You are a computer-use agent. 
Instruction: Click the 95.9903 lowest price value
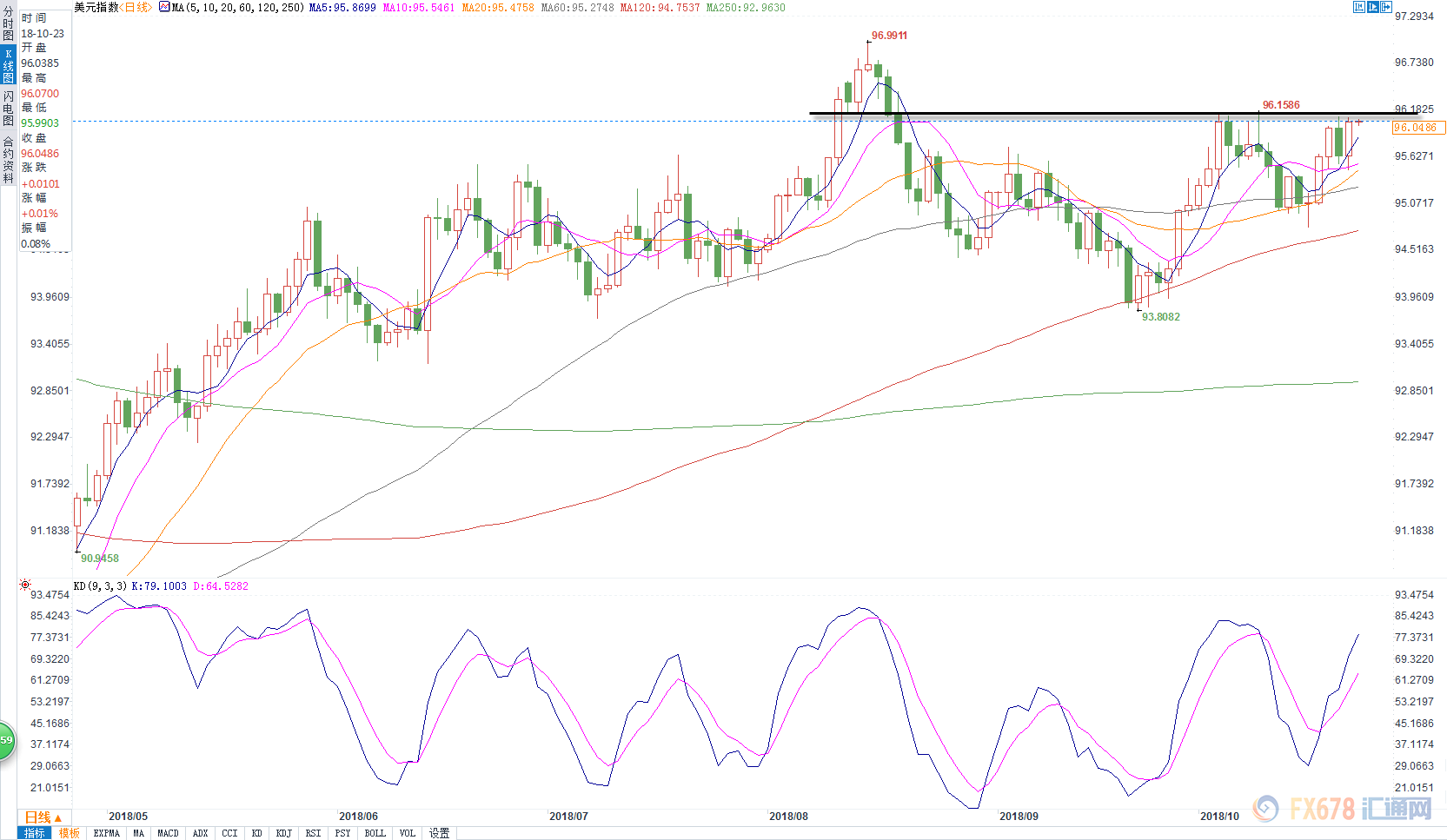click(40, 123)
